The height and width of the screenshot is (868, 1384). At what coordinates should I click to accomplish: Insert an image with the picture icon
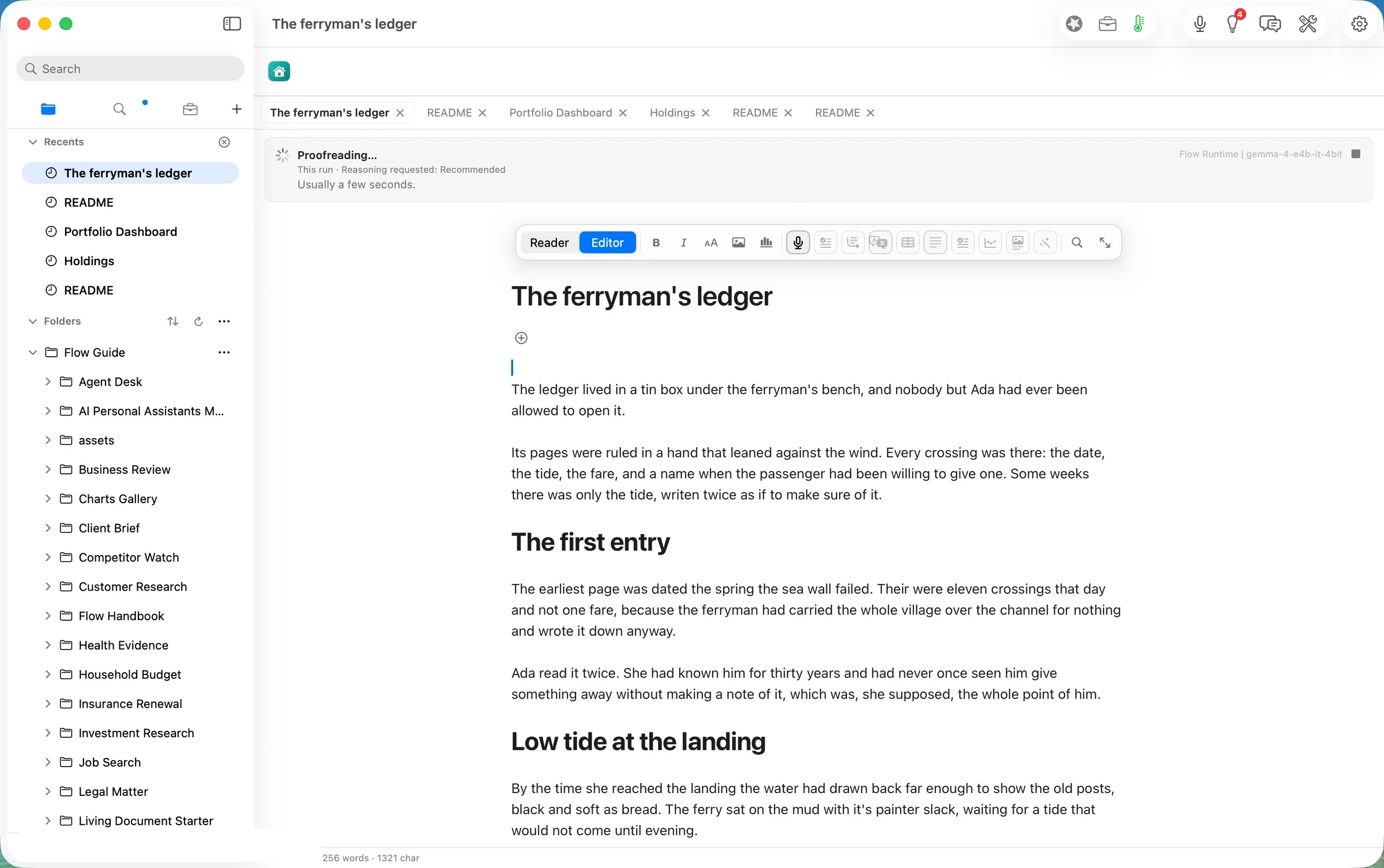739,243
